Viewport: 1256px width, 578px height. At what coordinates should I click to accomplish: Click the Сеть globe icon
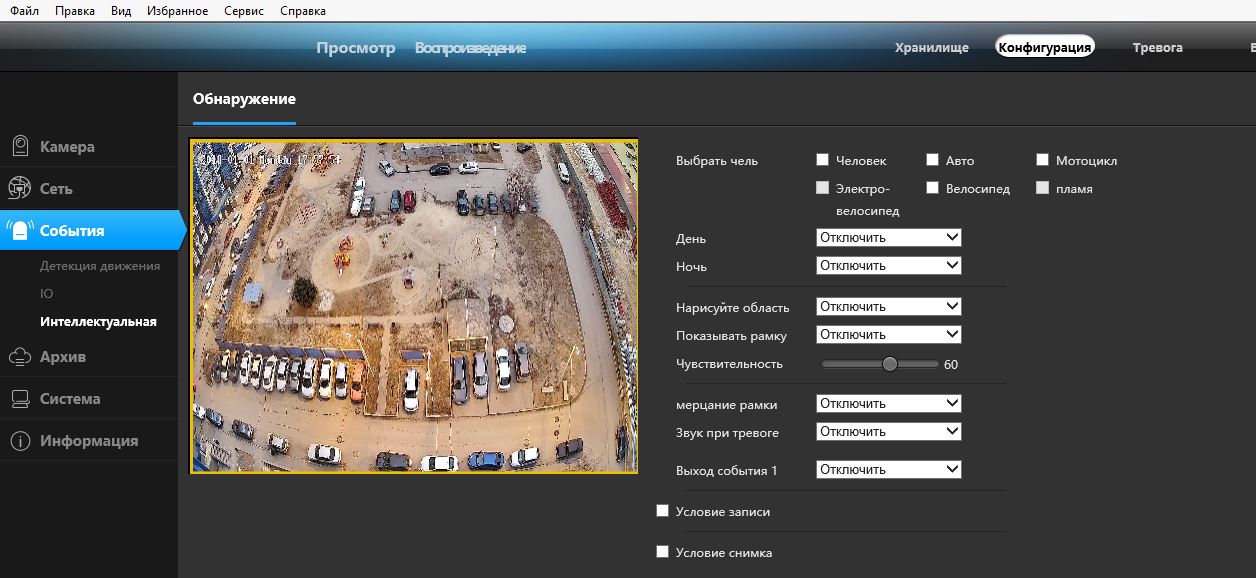pos(19,188)
